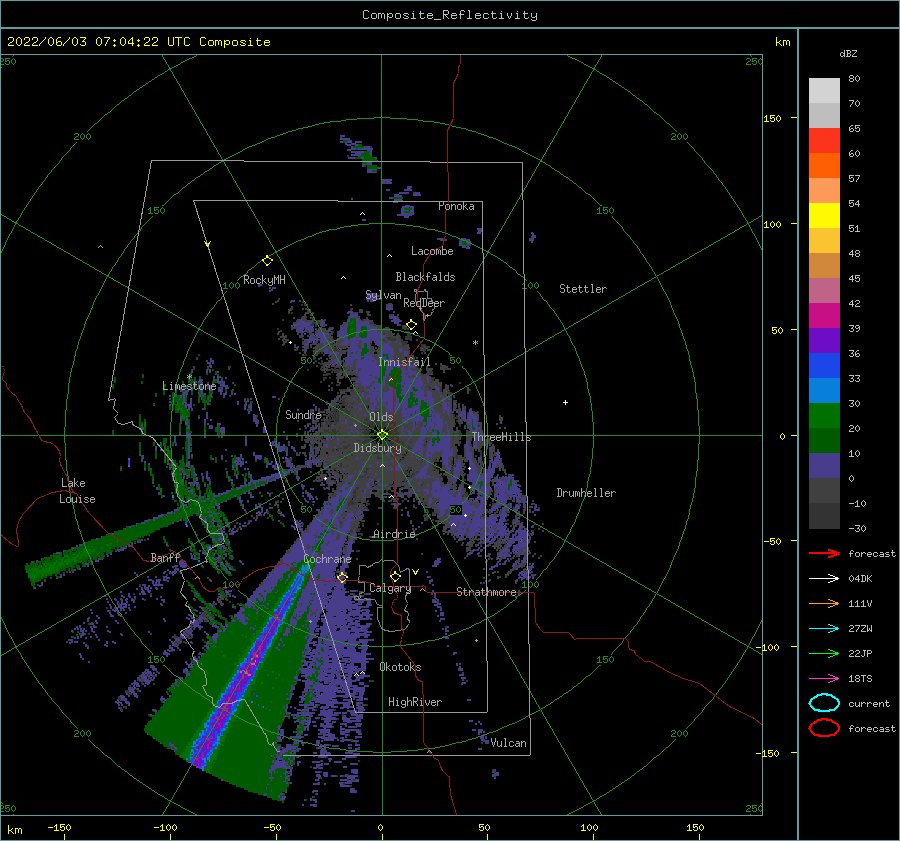Click the HighRiver label

[415, 702]
